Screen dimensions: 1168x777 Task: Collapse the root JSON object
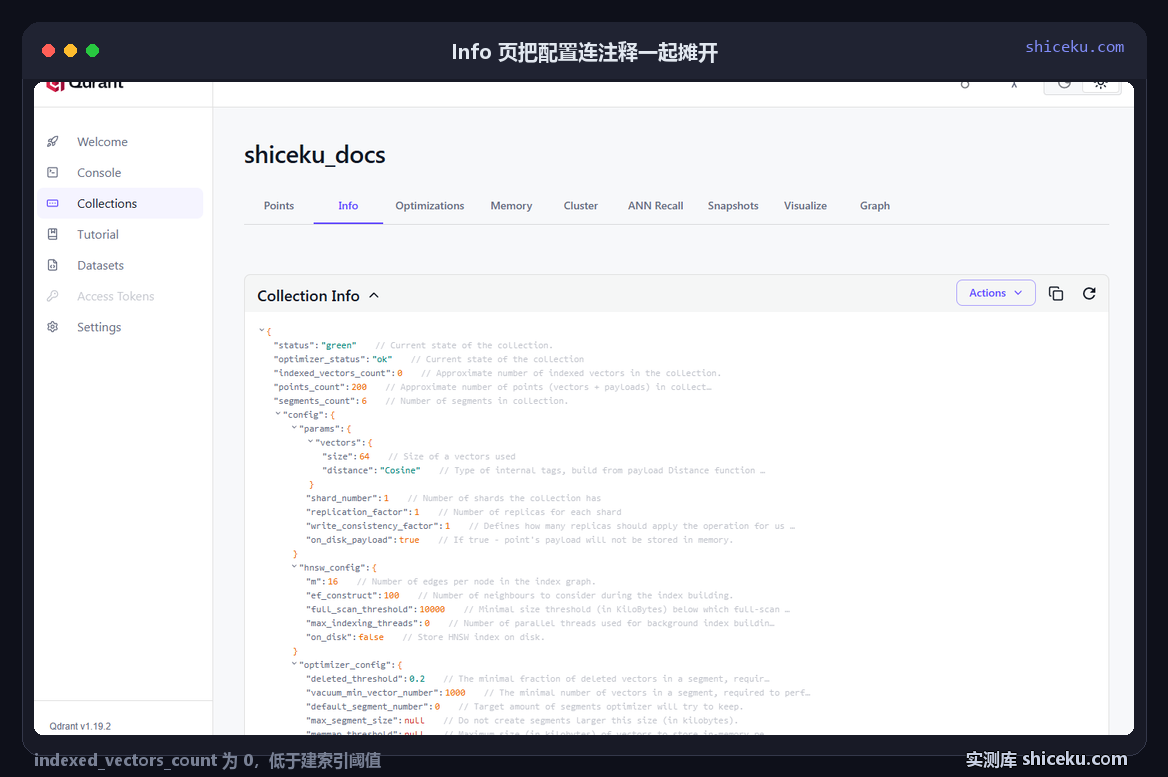[261, 330]
